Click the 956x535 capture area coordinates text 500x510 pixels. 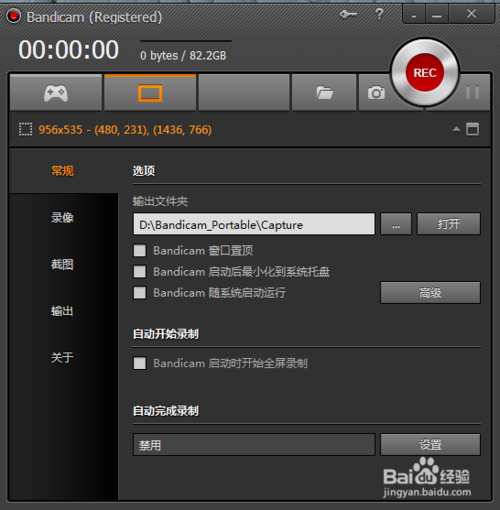(125, 130)
